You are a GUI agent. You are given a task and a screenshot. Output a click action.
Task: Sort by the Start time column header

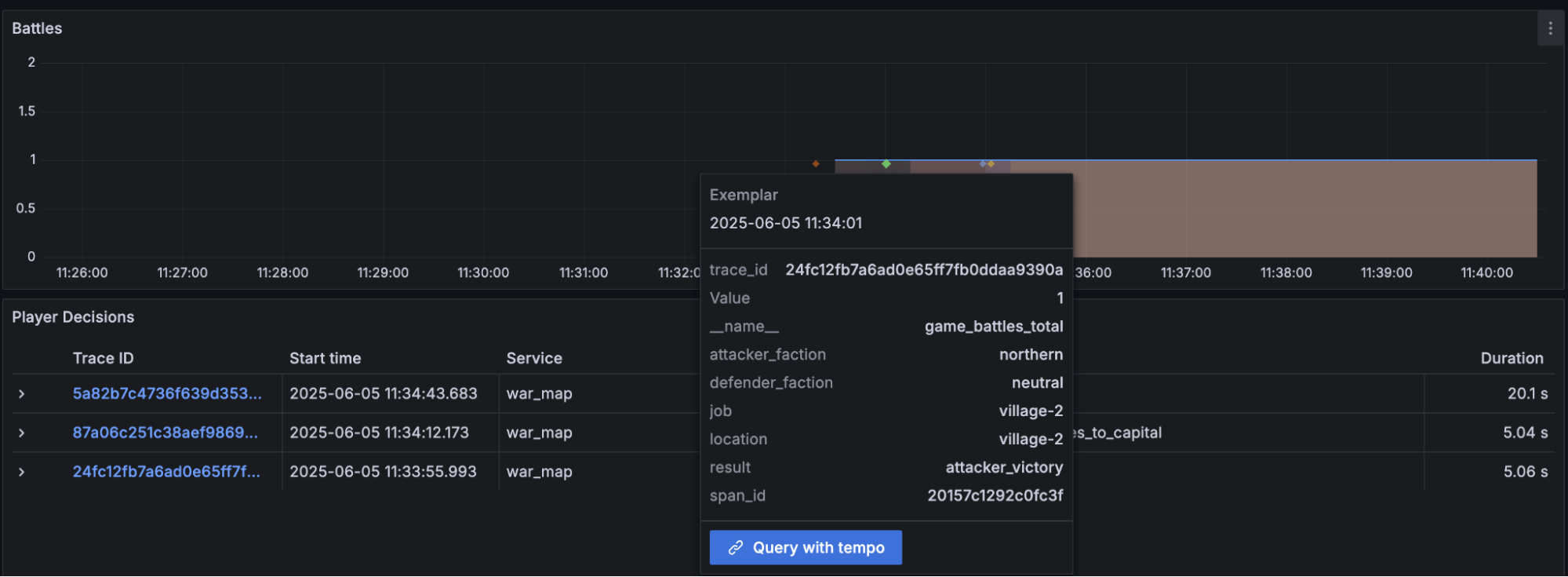click(325, 358)
